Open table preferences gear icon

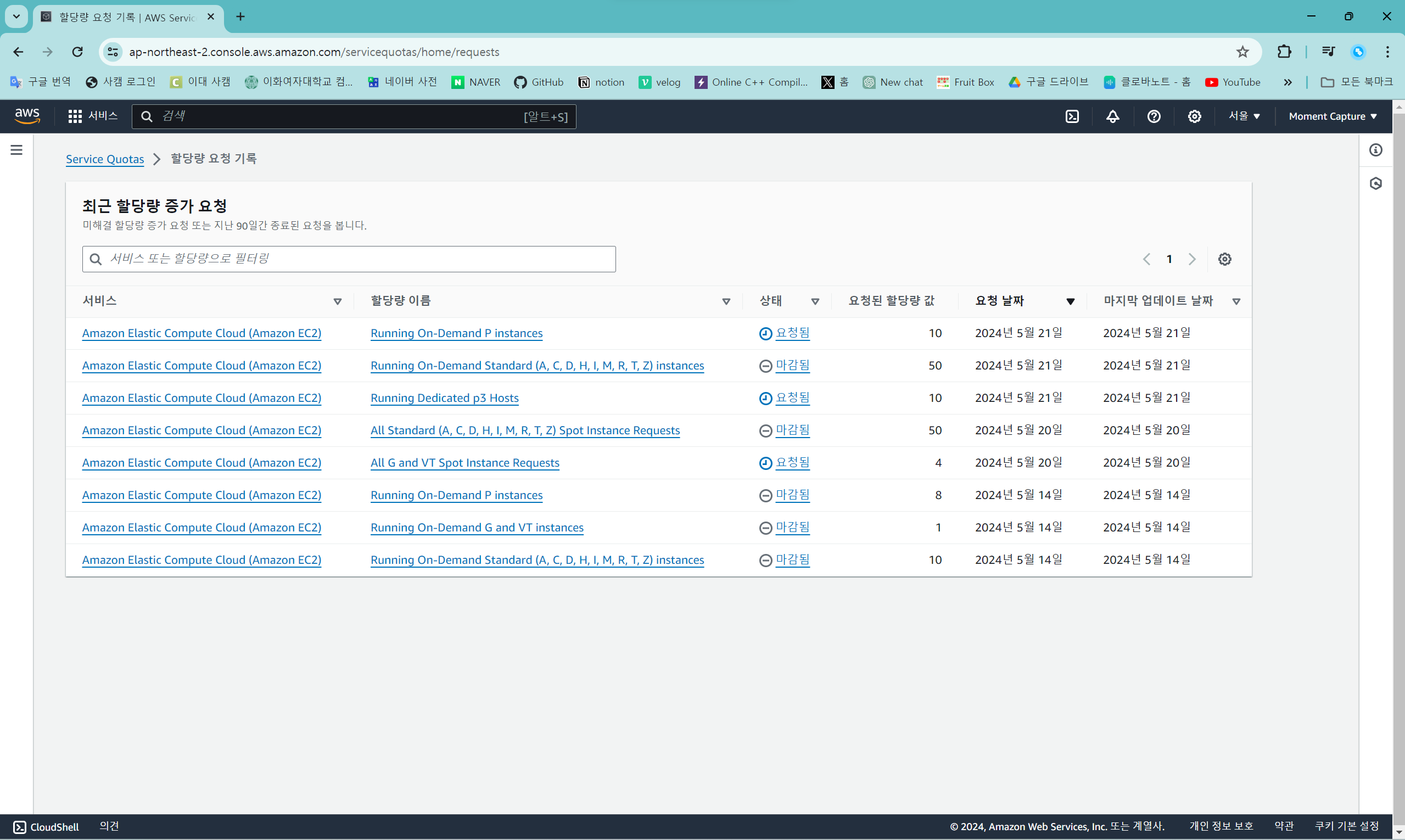pyautogui.click(x=1224, y=259)
